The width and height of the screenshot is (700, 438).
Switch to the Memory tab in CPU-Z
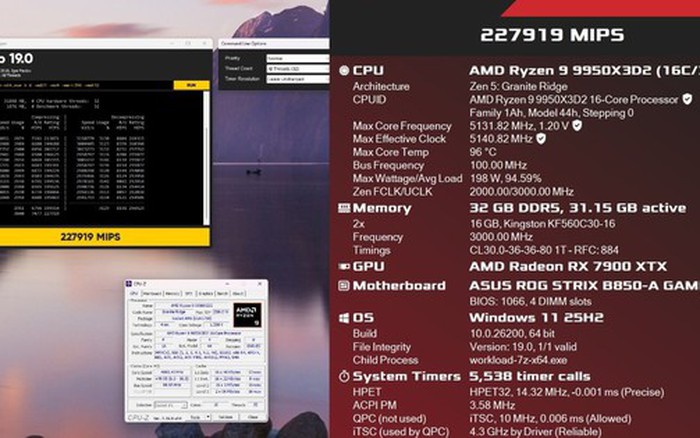pos(170,294)
